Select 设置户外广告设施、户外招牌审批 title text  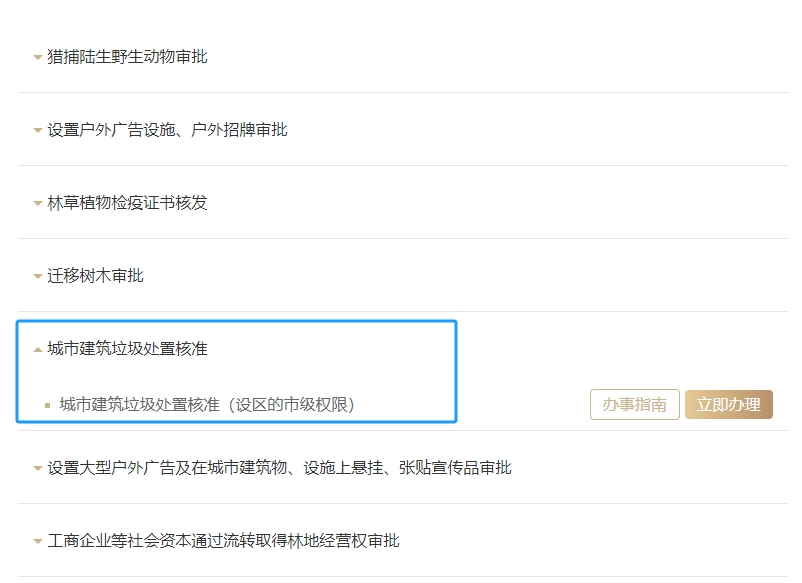click(x=167, y=130)
